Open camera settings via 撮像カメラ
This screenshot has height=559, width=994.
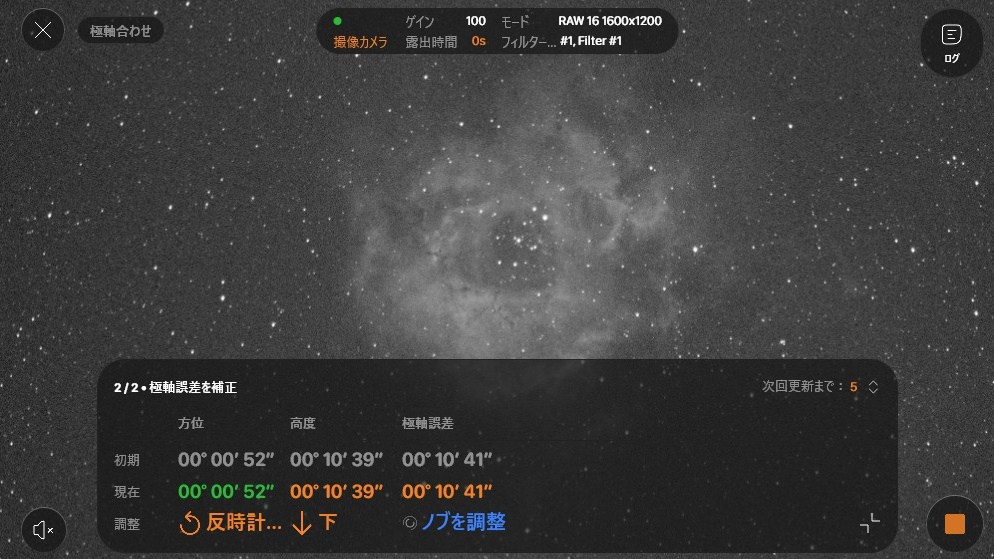click(360, 42)
